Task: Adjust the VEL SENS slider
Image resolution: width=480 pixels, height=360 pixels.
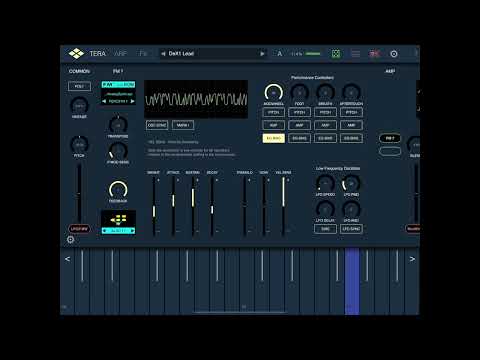Action: click(284, 206)
